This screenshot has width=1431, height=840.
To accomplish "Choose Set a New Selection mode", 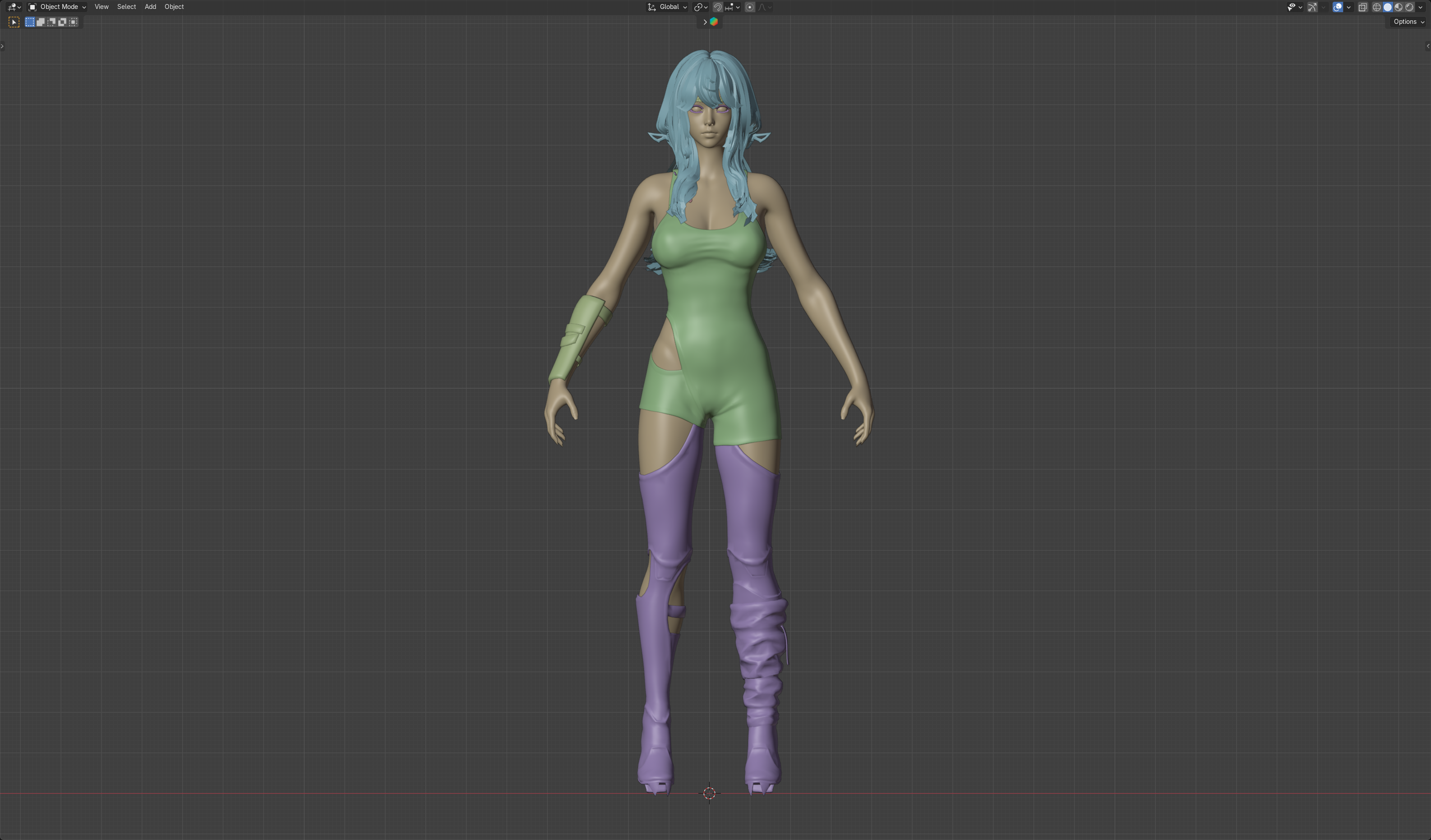I will point(29,22).
